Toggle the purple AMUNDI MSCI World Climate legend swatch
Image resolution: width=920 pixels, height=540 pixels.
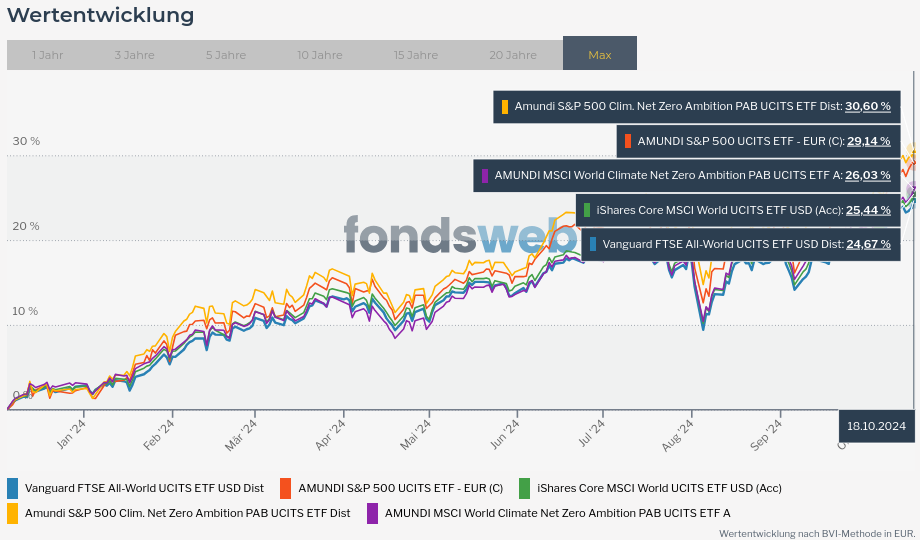click(x=373, y=513)
